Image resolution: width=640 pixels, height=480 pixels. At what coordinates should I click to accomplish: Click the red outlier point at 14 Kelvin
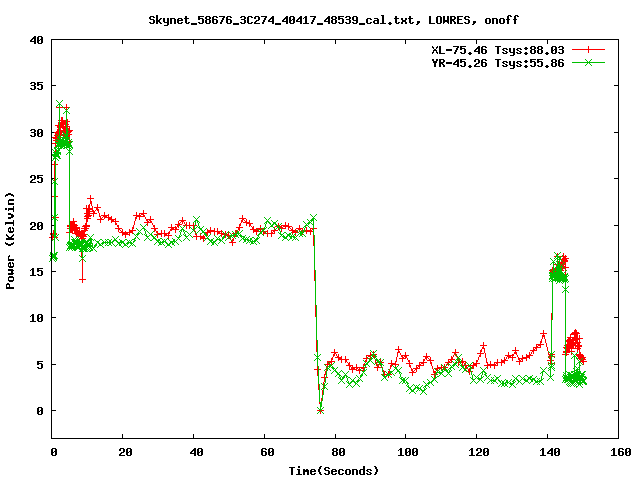[x=82, y=280]
